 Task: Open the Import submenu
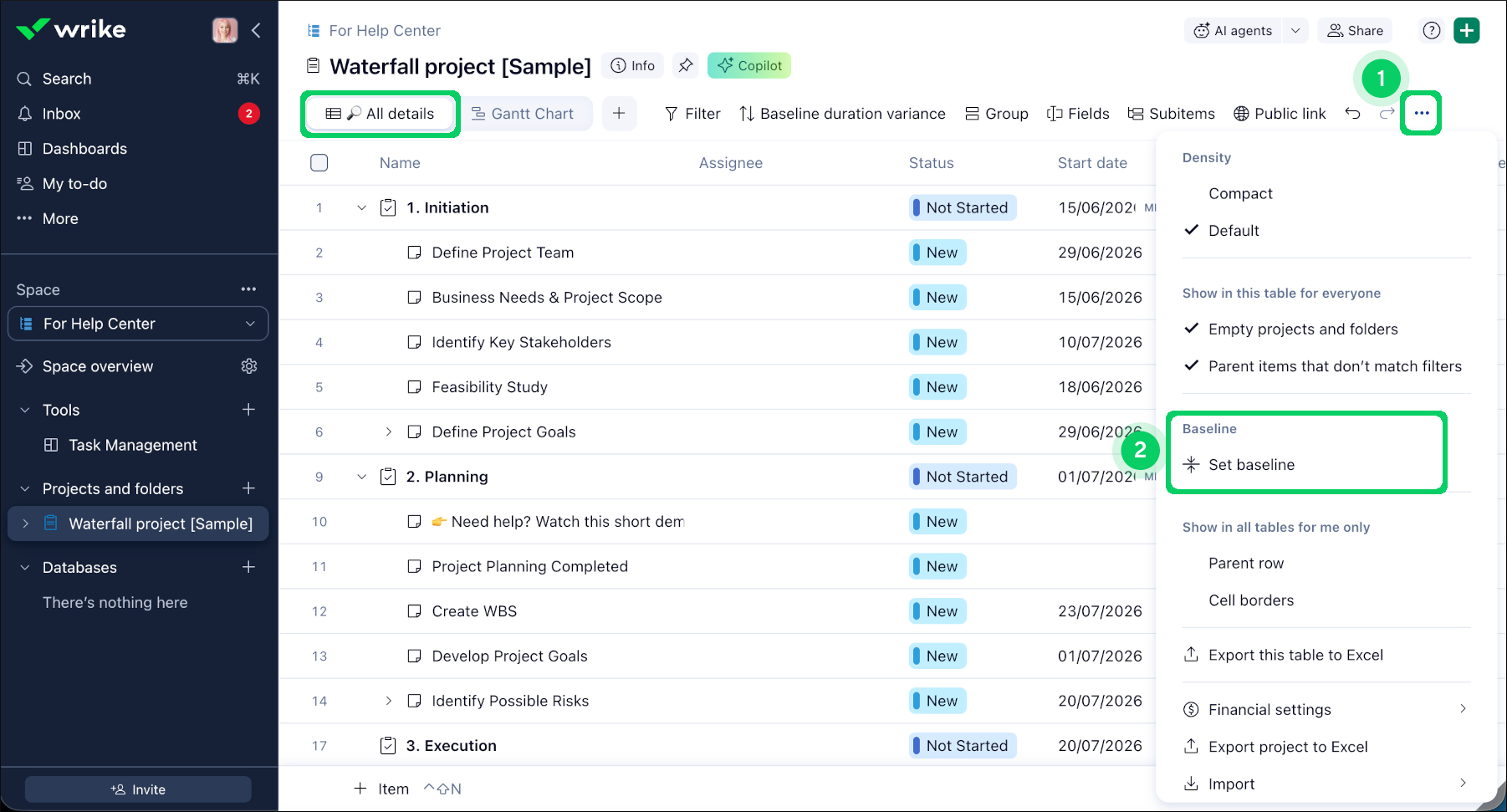click(1326, 784)
